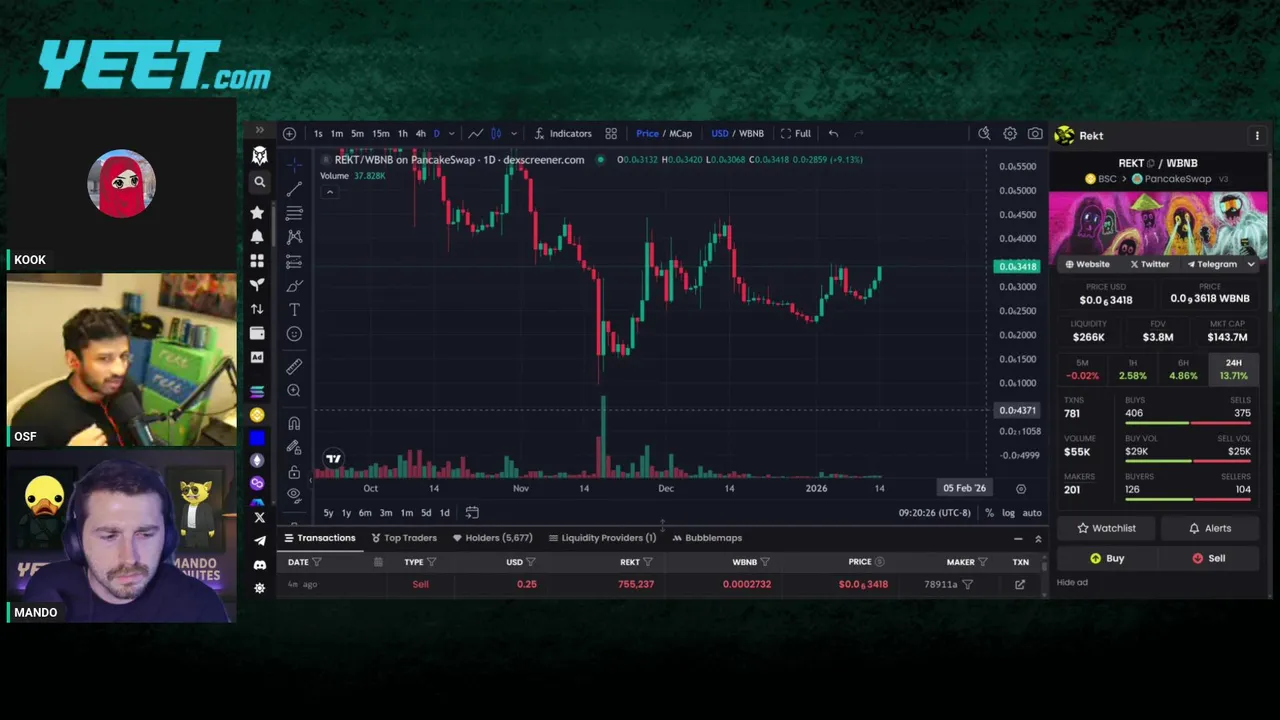Viewport: 1280px width, 720px height.
Task: Select the BNB chain coin icon
Action: [257, 415]
